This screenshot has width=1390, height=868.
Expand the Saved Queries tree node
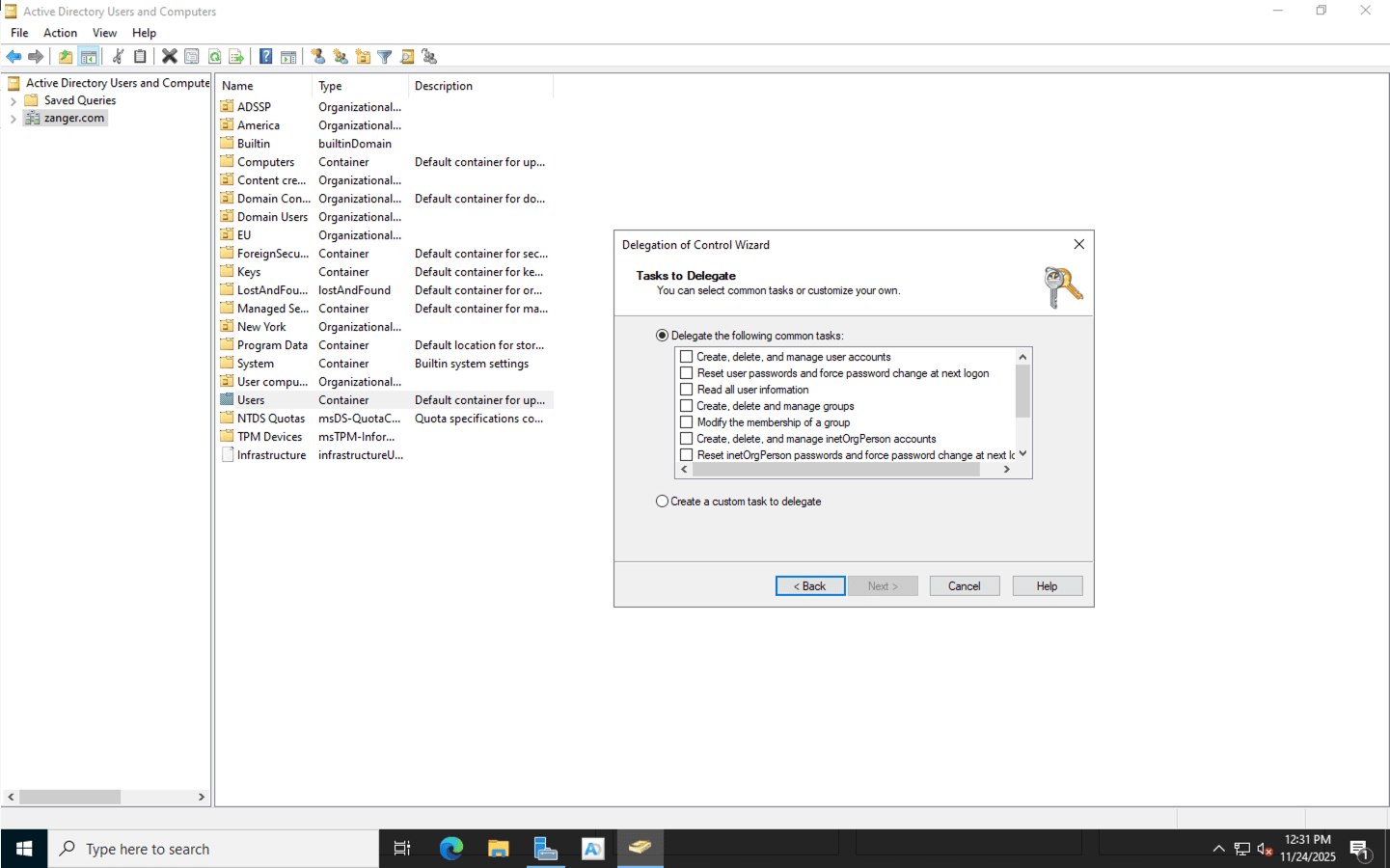coord(13,100)
